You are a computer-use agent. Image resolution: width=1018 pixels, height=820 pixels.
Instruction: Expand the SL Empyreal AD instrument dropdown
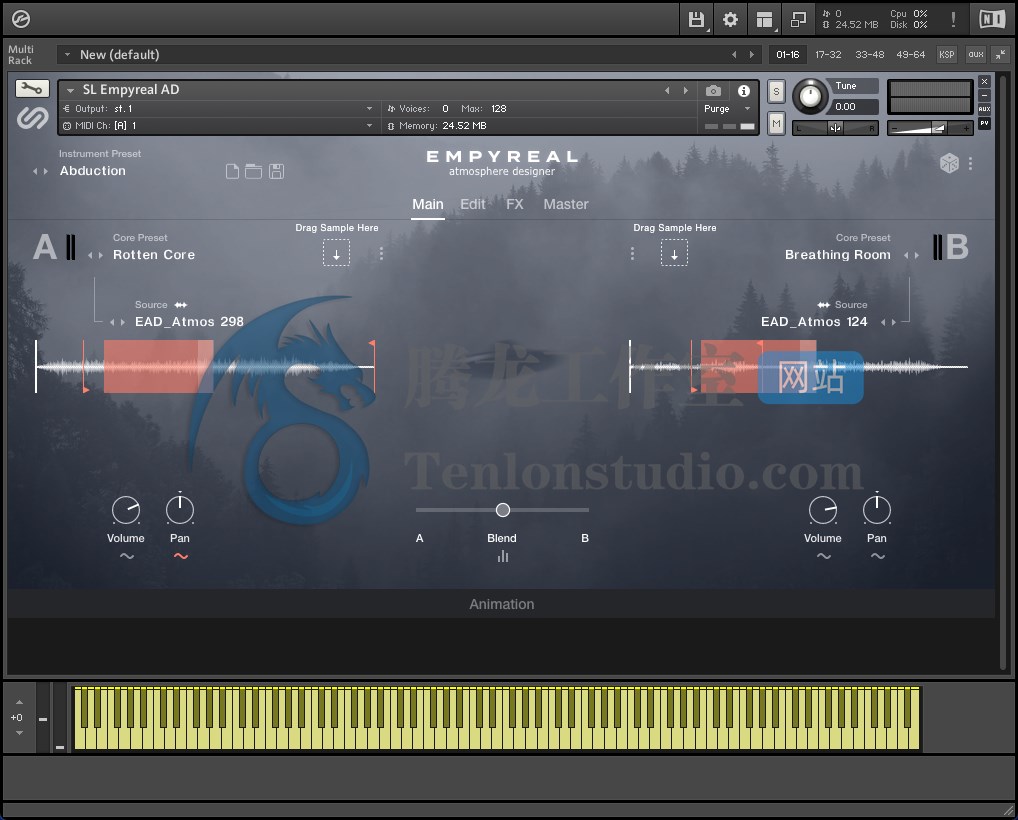click(71, 90)
